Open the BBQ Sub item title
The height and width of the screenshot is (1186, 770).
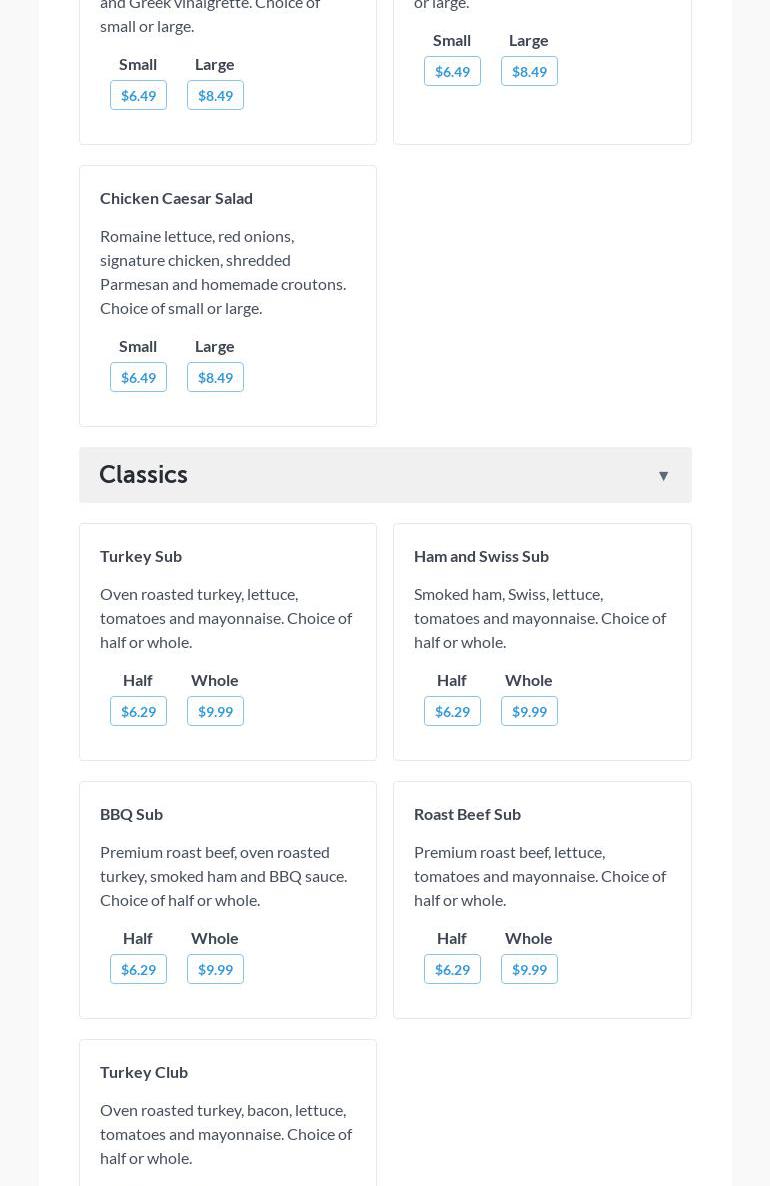pyautogui.click(x=131, y=814)
